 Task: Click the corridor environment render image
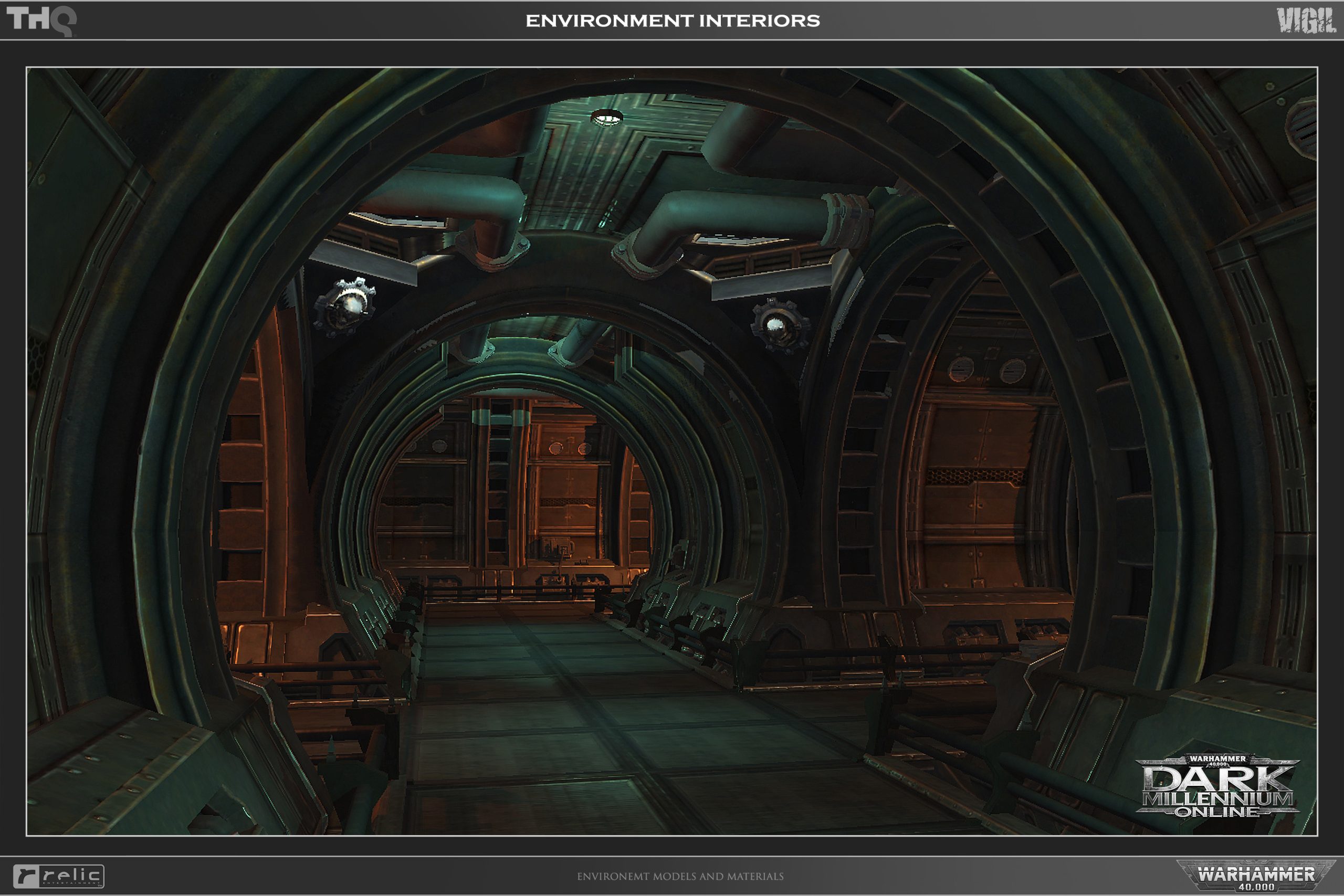(x=672, y=451)
